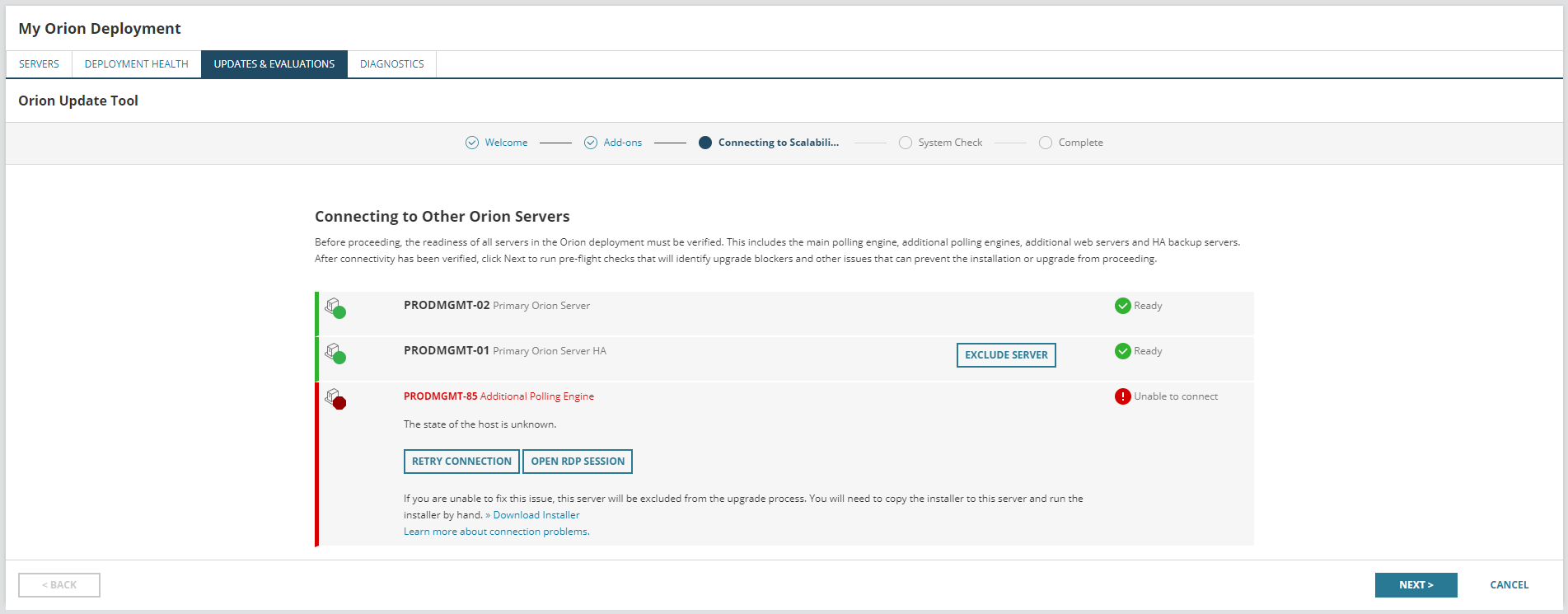
Task: Click the Connecting to Other Orion Servers heading
Action: coord(442,217)
